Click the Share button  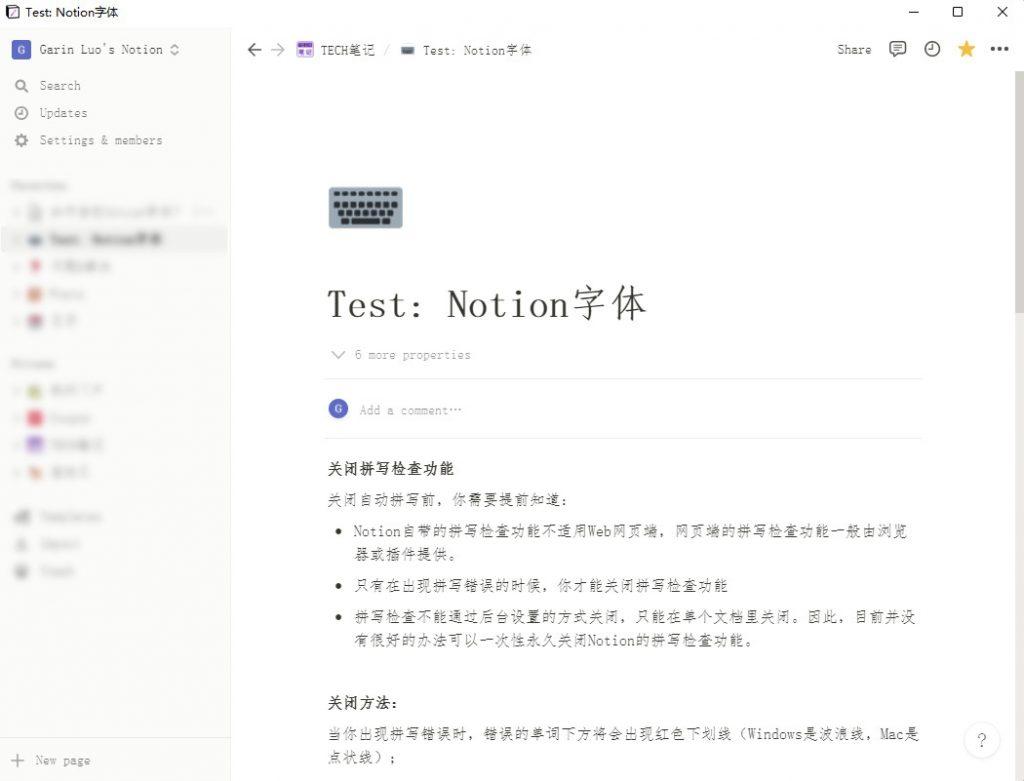tap(853, 49)
